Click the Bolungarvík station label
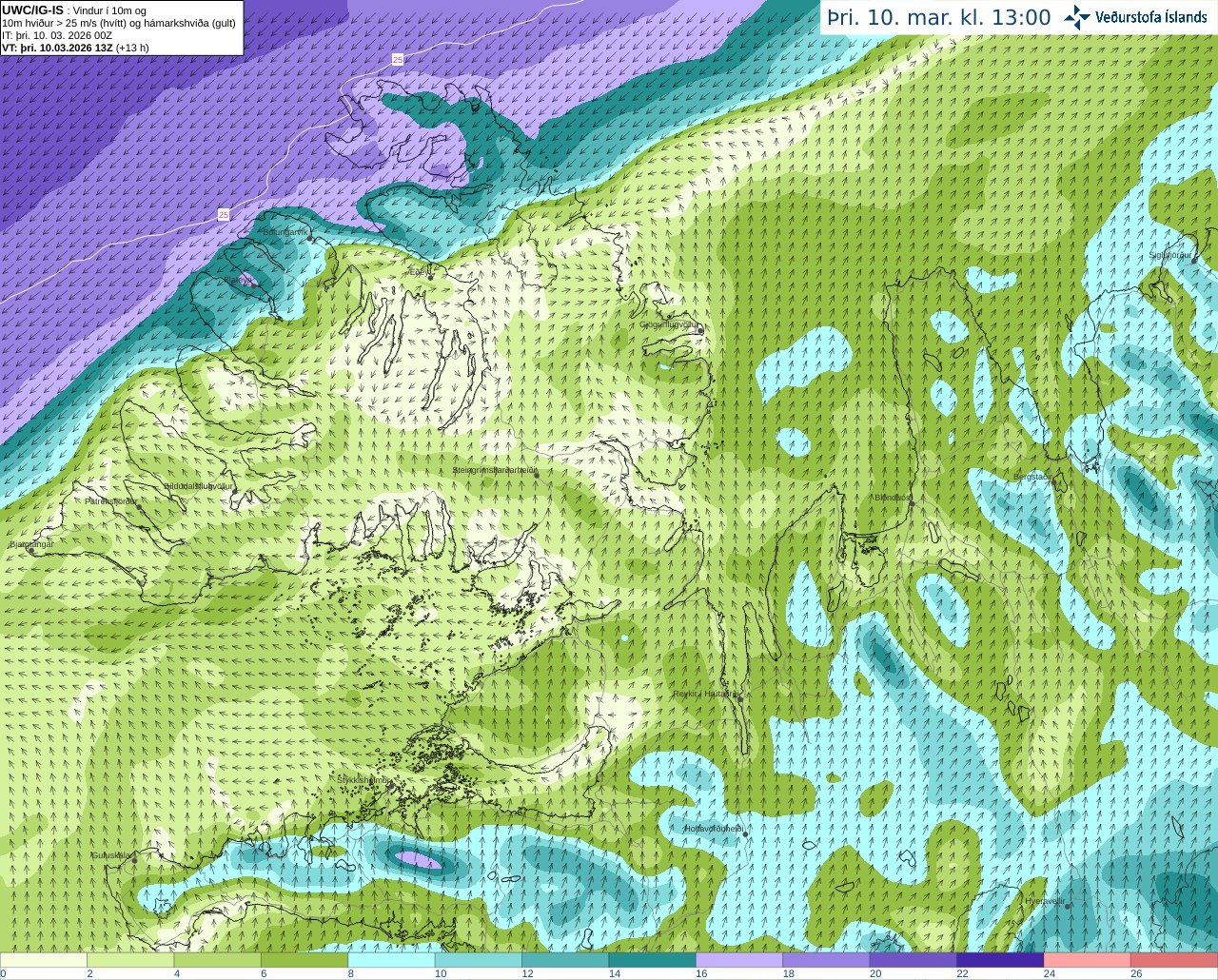This screenshot has height=980, width=1218. 285,232
